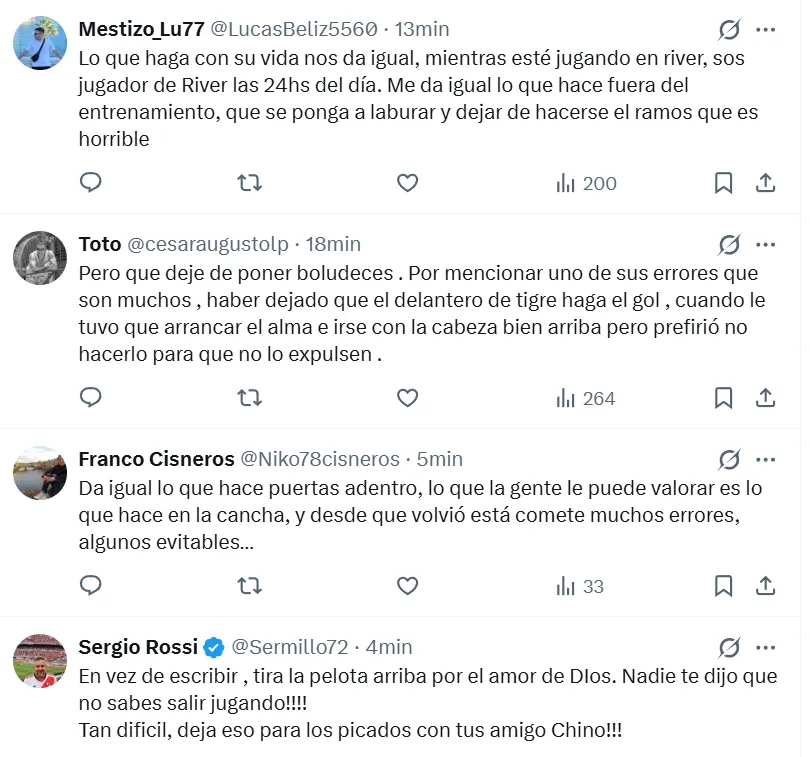
Task: Share Mestizo_Lu77's tweet
Action: 765,183
